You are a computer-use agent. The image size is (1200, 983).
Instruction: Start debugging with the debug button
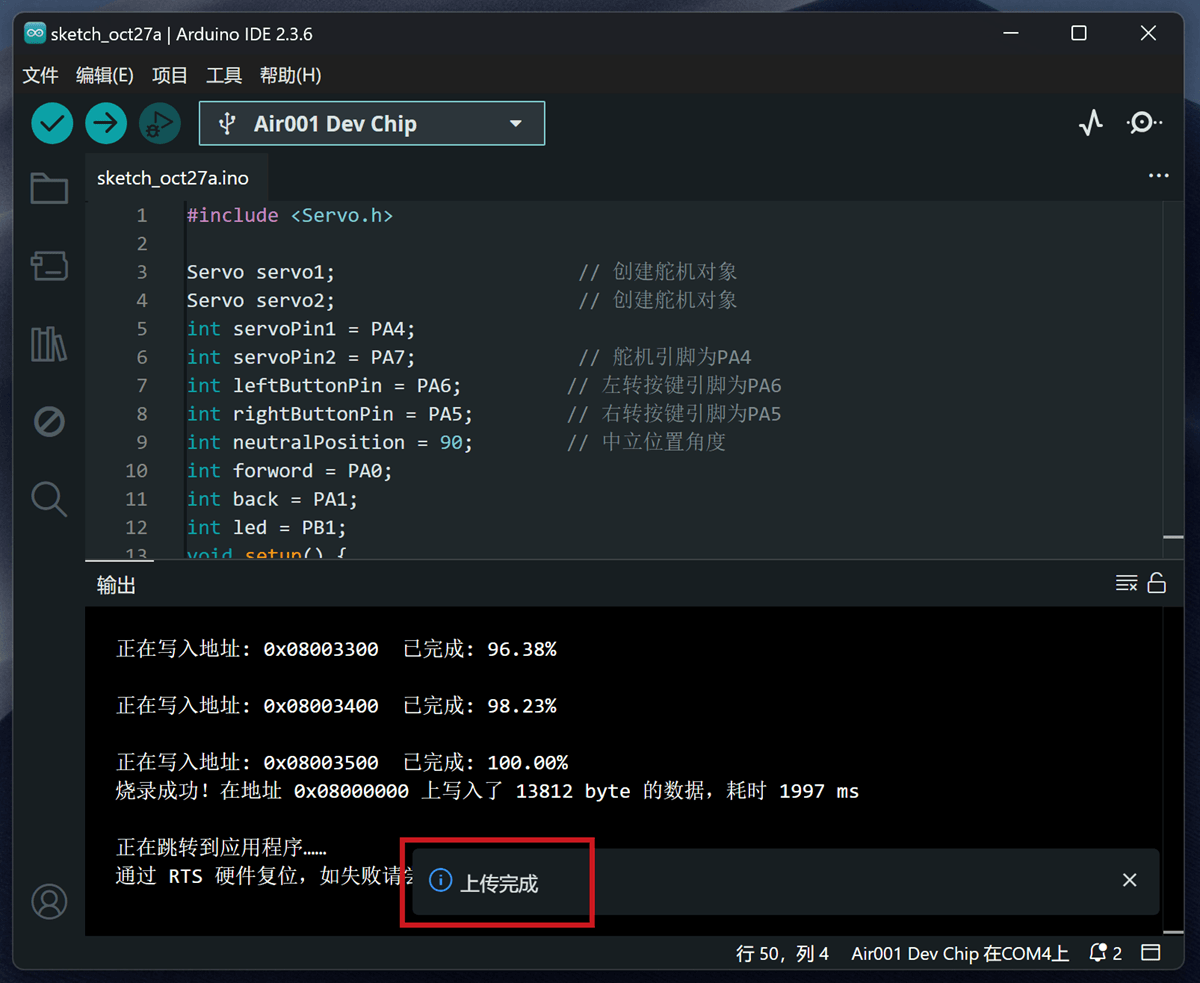(160, 124)
